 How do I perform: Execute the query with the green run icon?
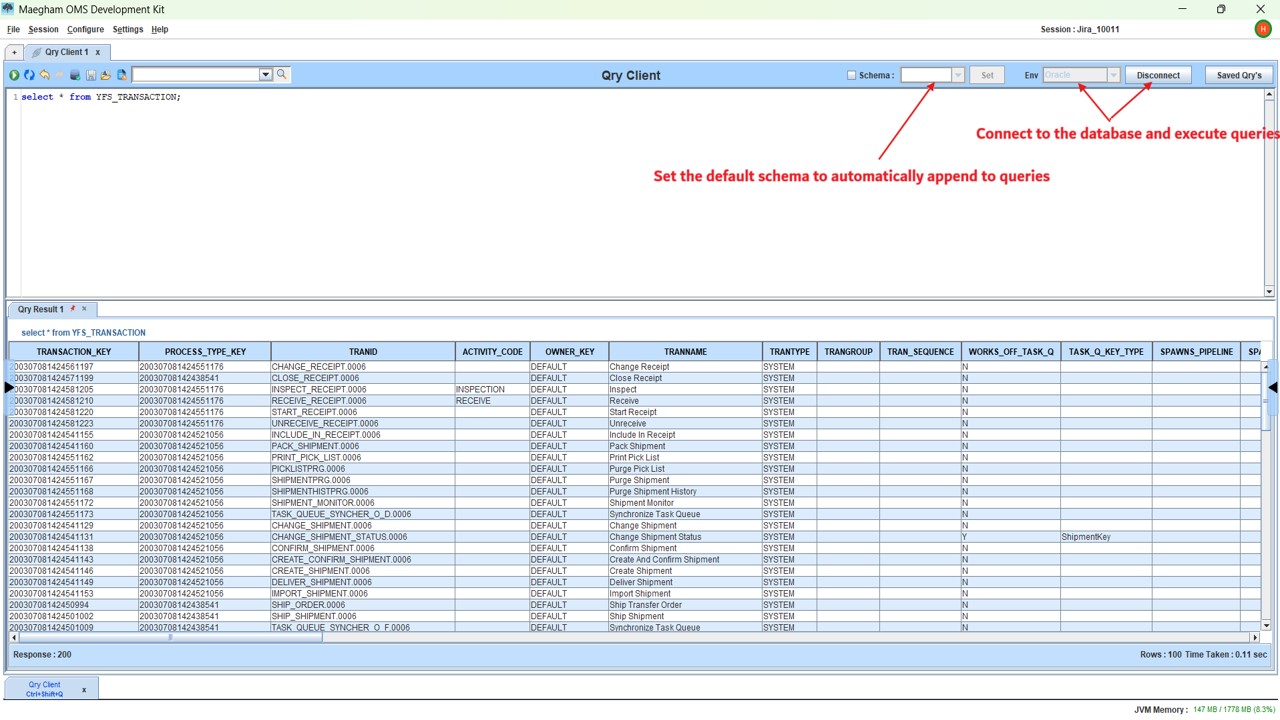coord(13,75)
